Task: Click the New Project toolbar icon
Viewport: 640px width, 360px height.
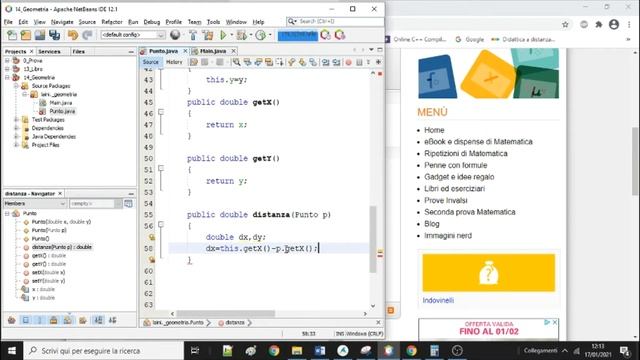Action: click(x=26, y=35)
